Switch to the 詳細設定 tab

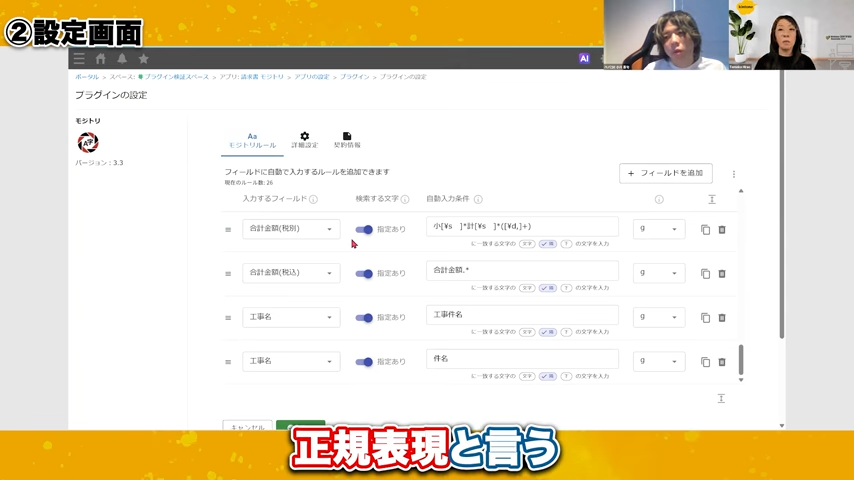304,141
